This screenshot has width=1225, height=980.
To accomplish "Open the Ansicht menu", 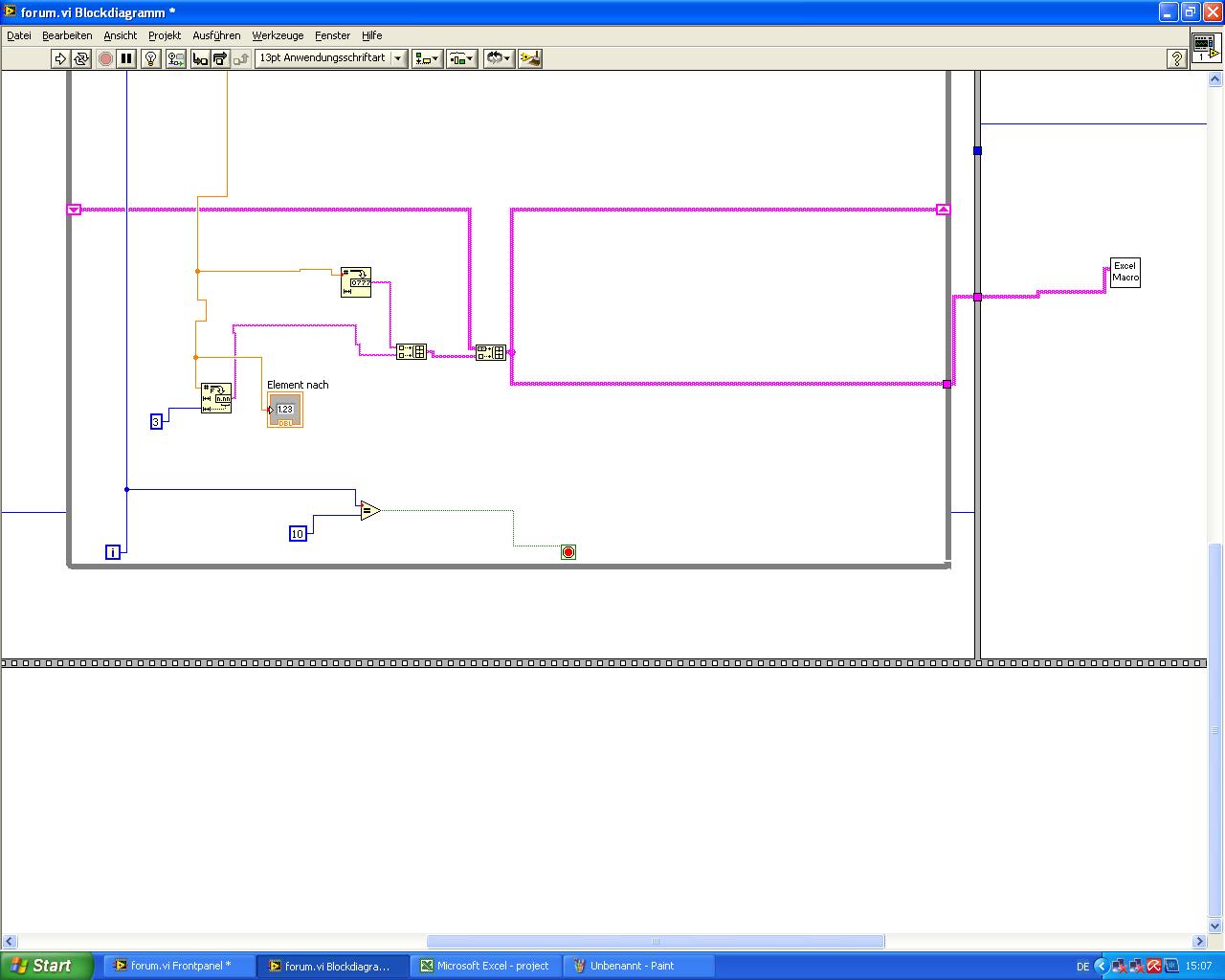I will pos(121,35).
